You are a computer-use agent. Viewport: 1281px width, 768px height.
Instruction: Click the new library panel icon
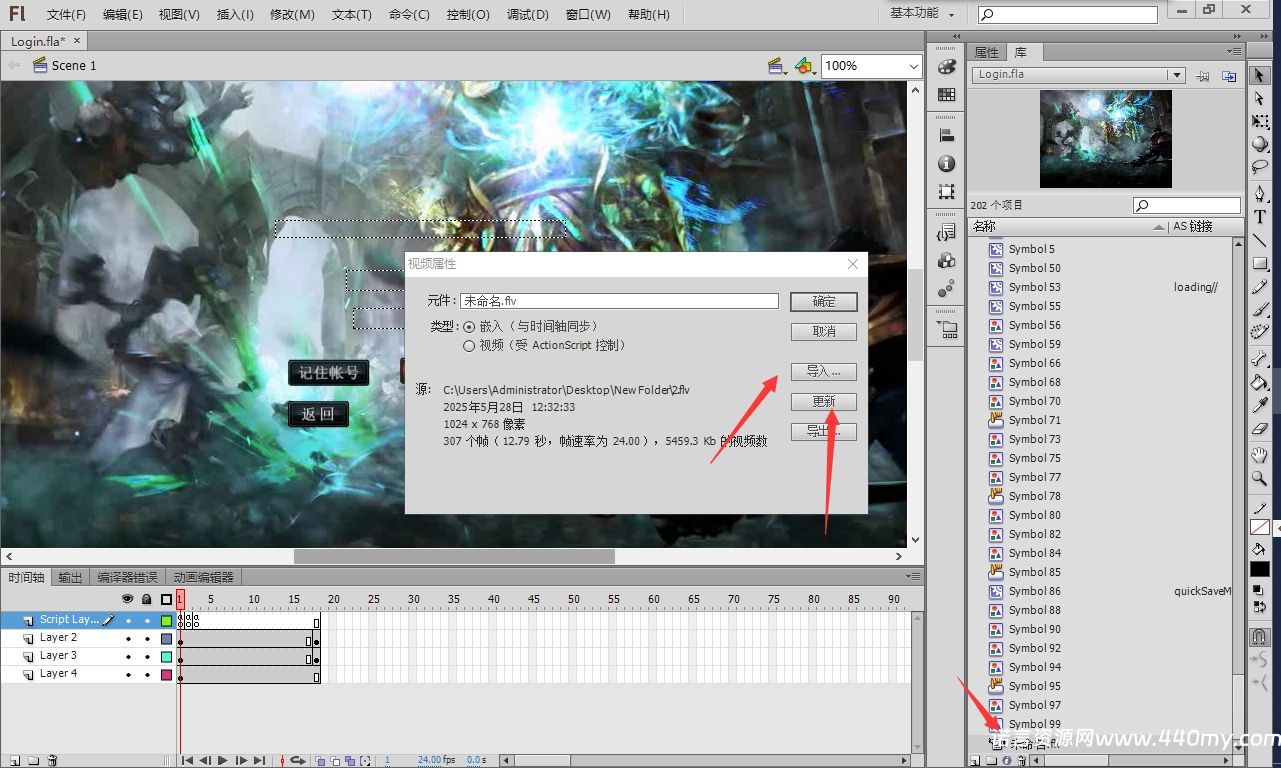(1229, 76)
